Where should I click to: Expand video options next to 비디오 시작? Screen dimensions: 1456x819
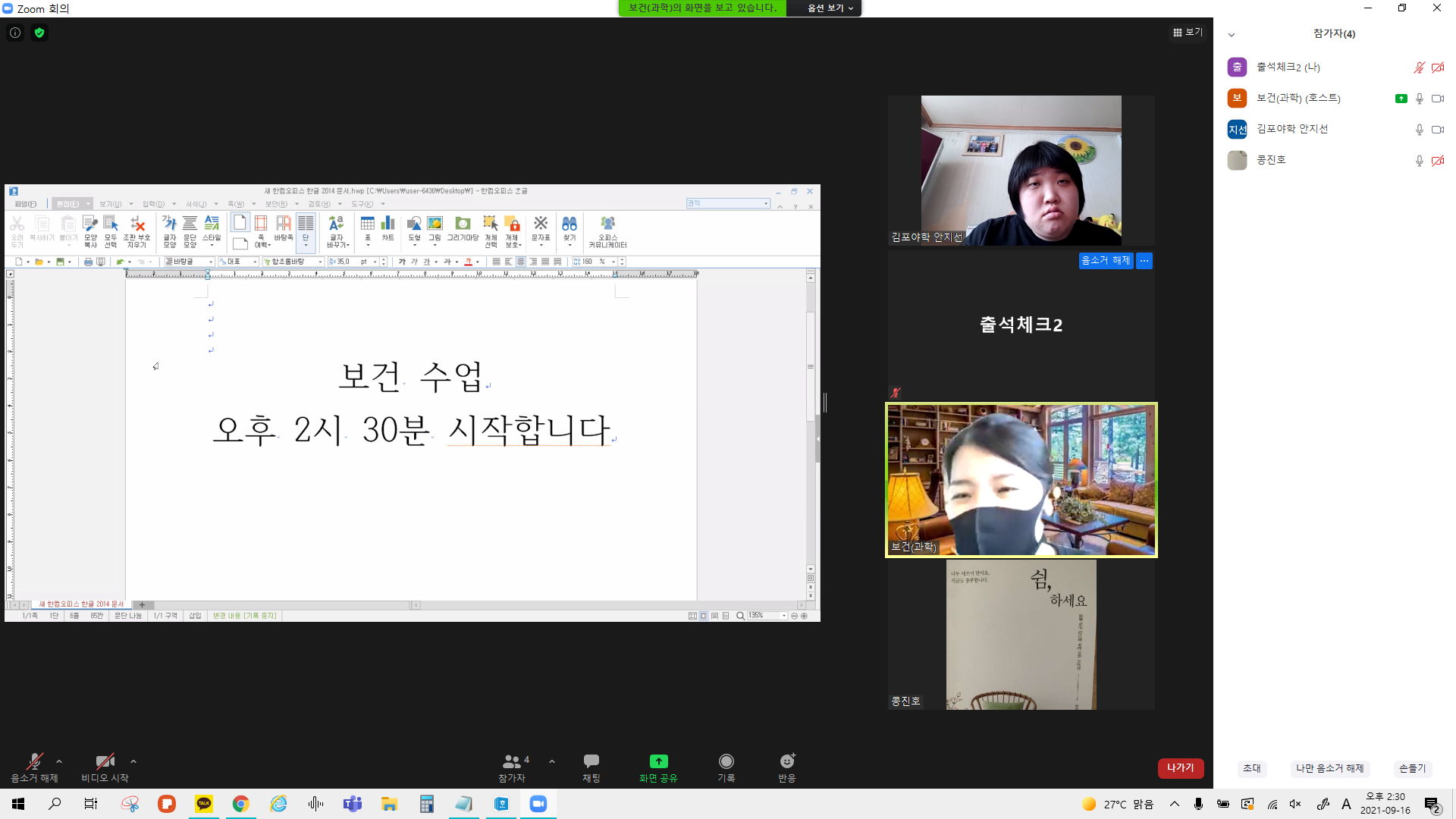coord(133,761)
